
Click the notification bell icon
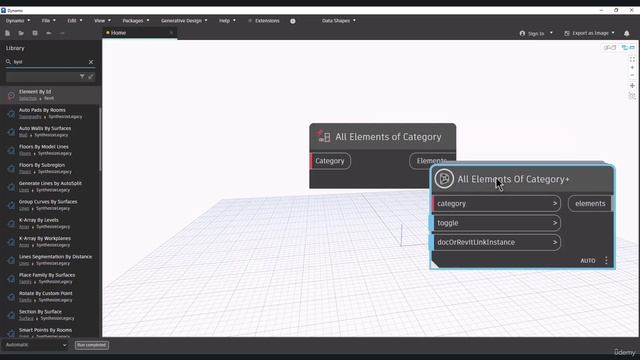[x=627, y=33]
